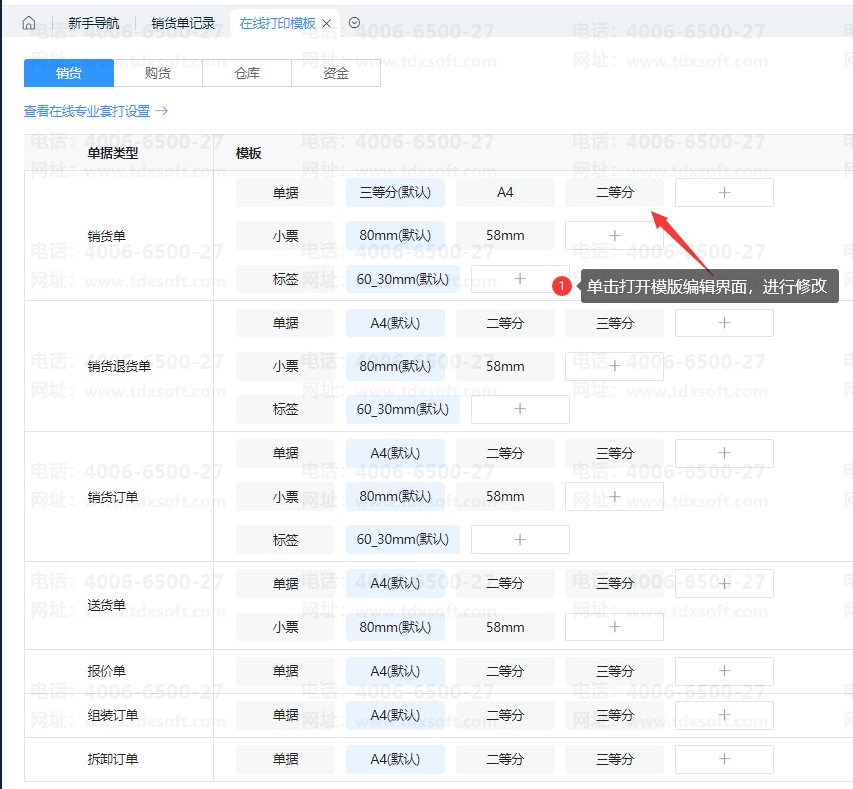The image size is (853, 789).
Task: Open the 查看在线专业套打设置 link
Action: click(x=95, y=111)
